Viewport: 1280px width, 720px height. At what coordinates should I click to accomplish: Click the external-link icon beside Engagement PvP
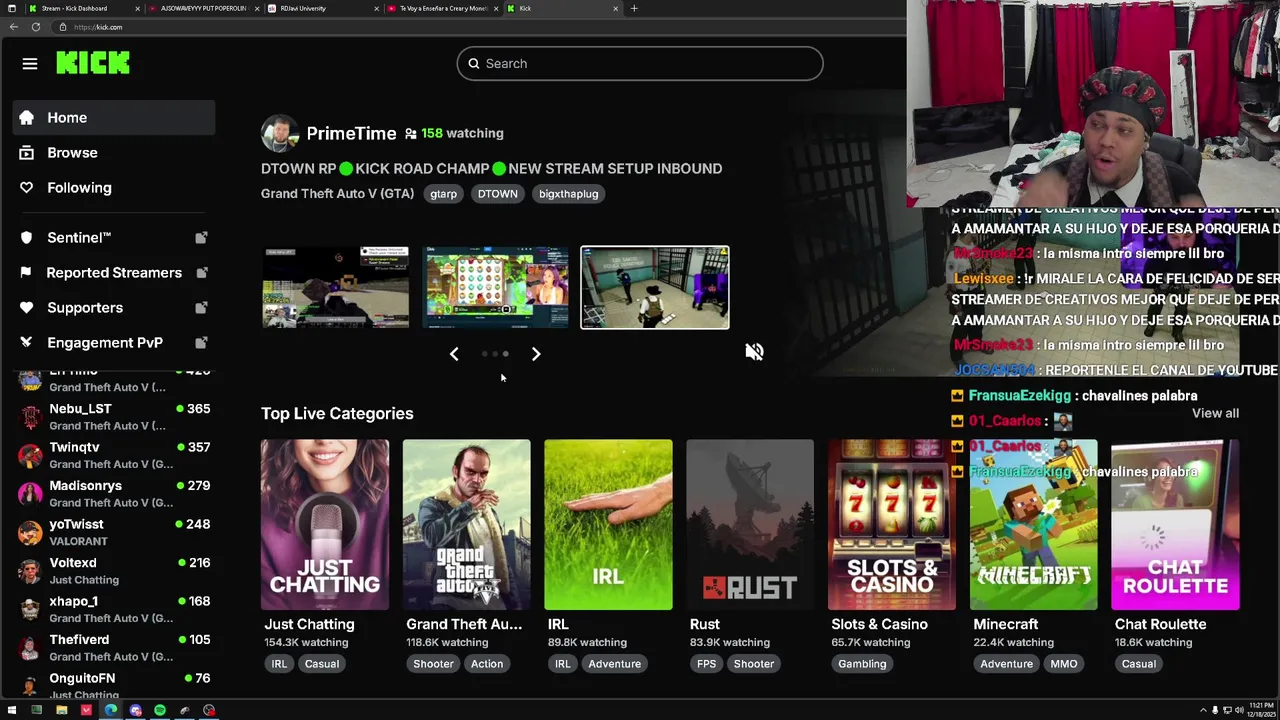pyautogui.click(x=201, y=343)
